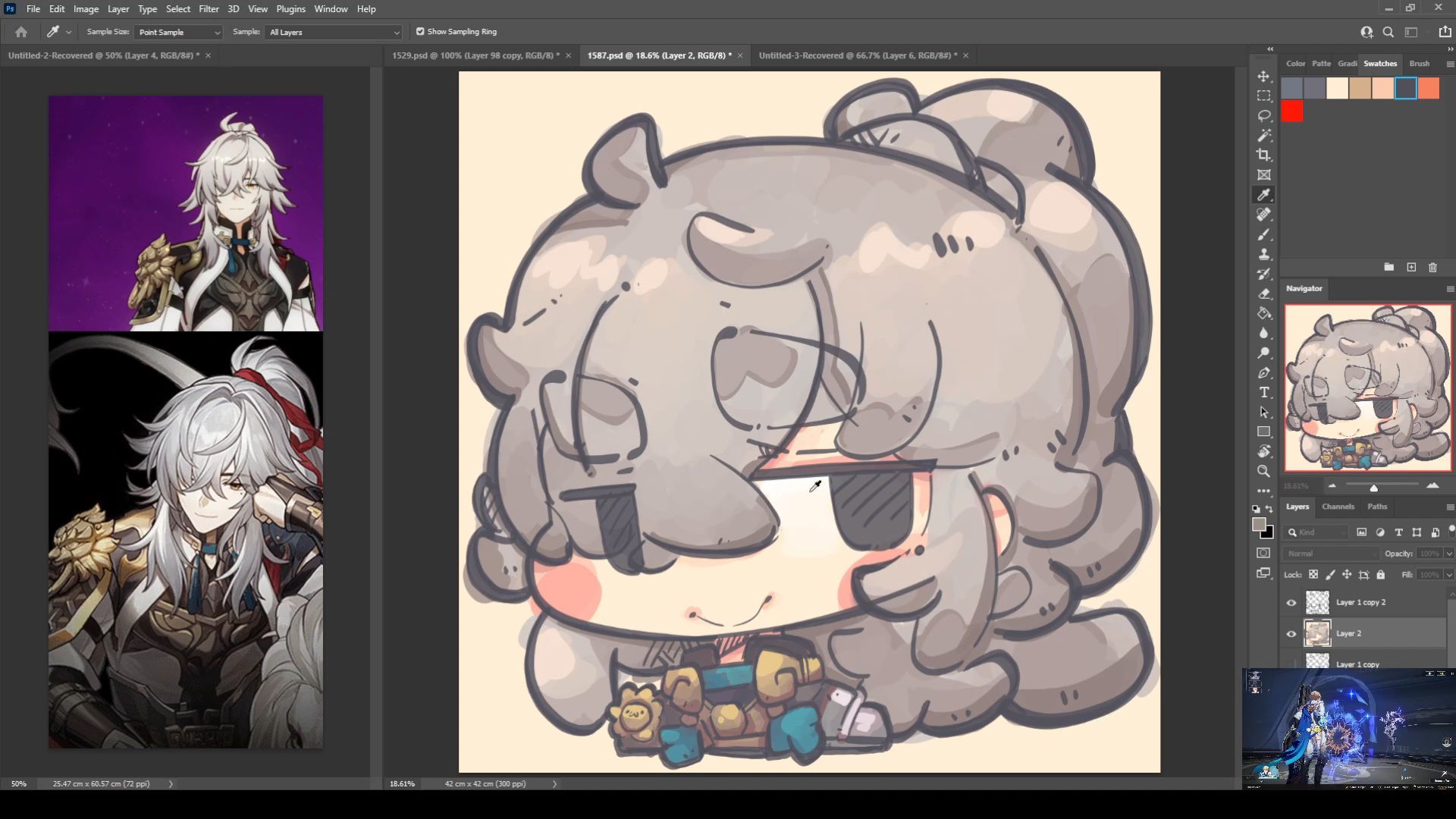The width and height of the screenshot is (1456, 819).
Task: Toggle Show Sampling Ring checkbox
Action: [420, 32]
